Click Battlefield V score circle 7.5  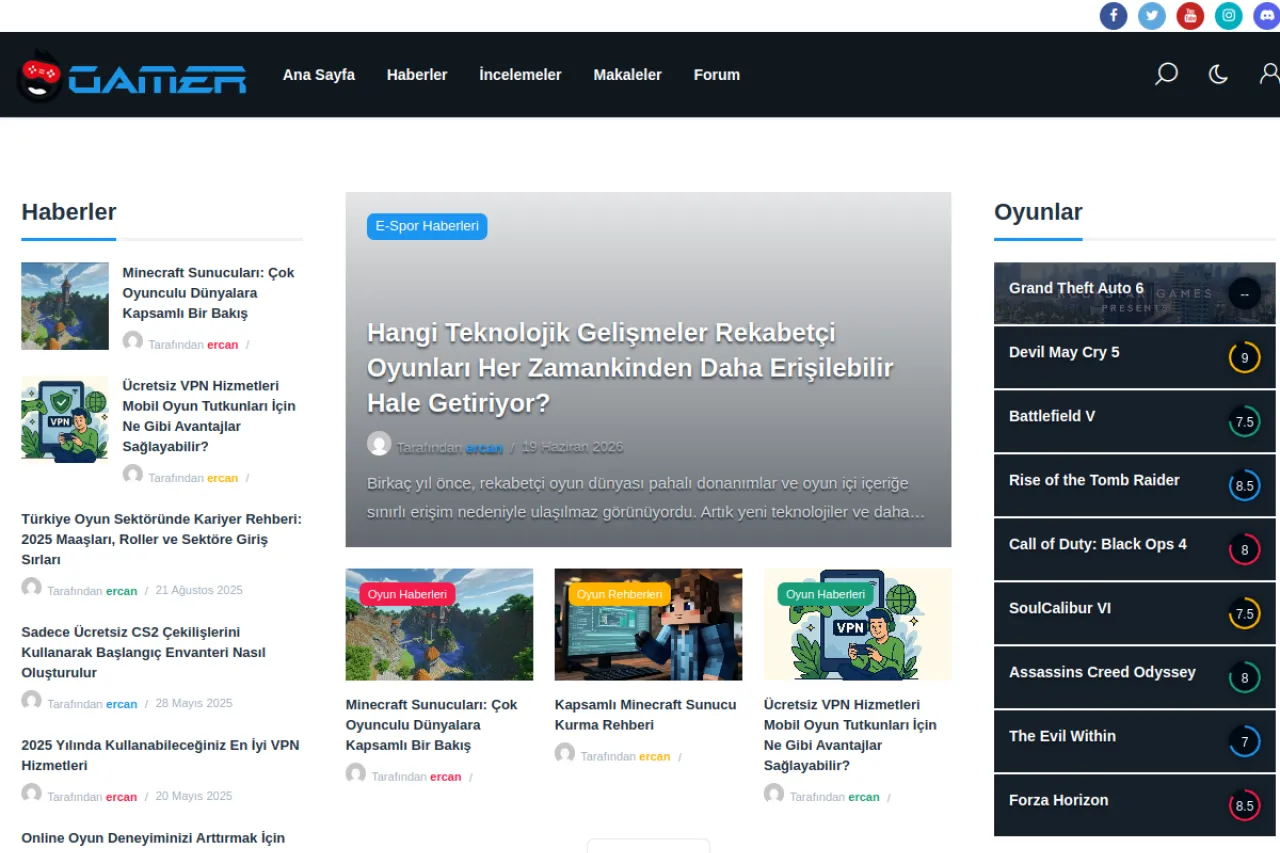(1244, 422)
